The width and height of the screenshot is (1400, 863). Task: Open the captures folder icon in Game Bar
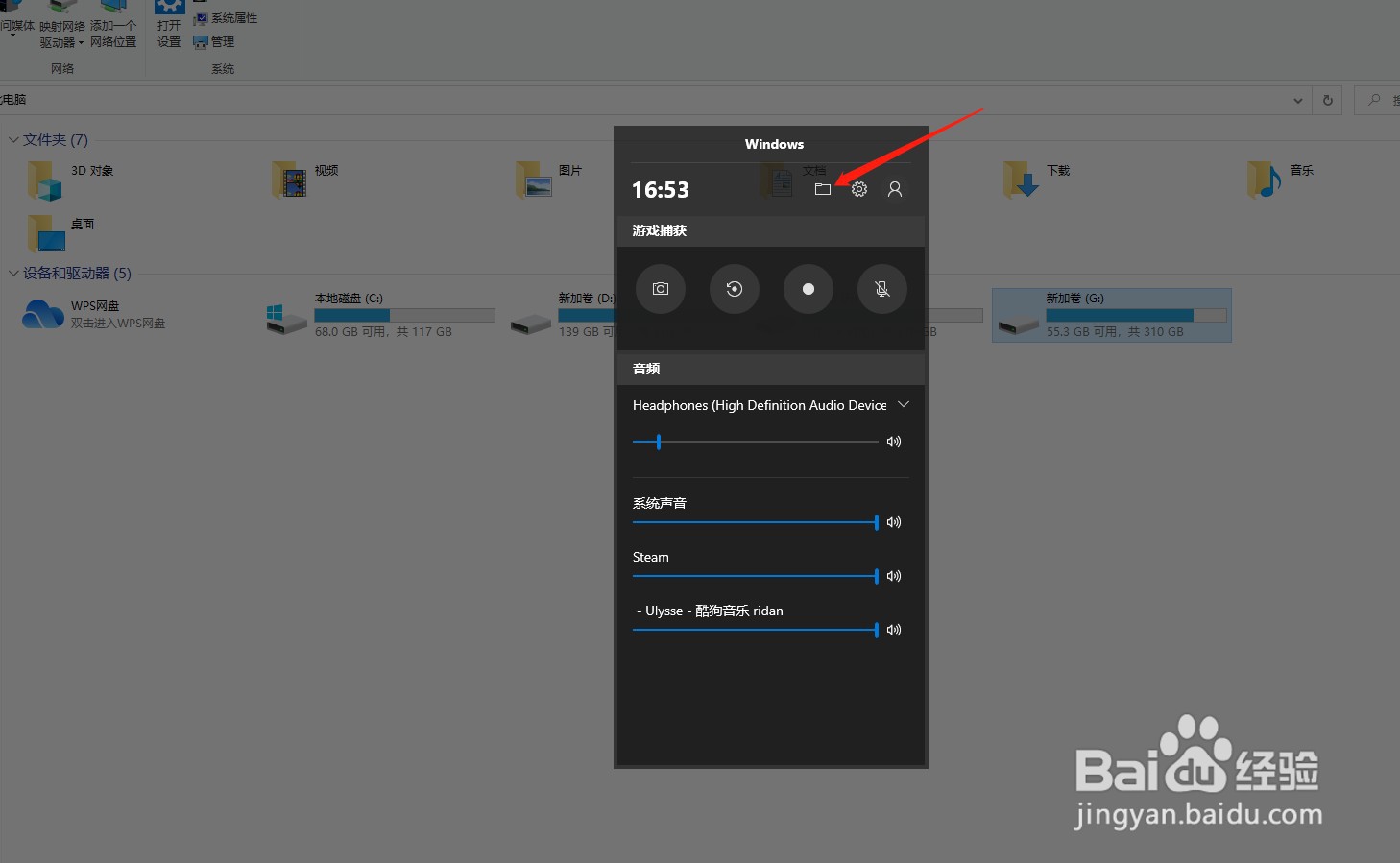[823, 189]
